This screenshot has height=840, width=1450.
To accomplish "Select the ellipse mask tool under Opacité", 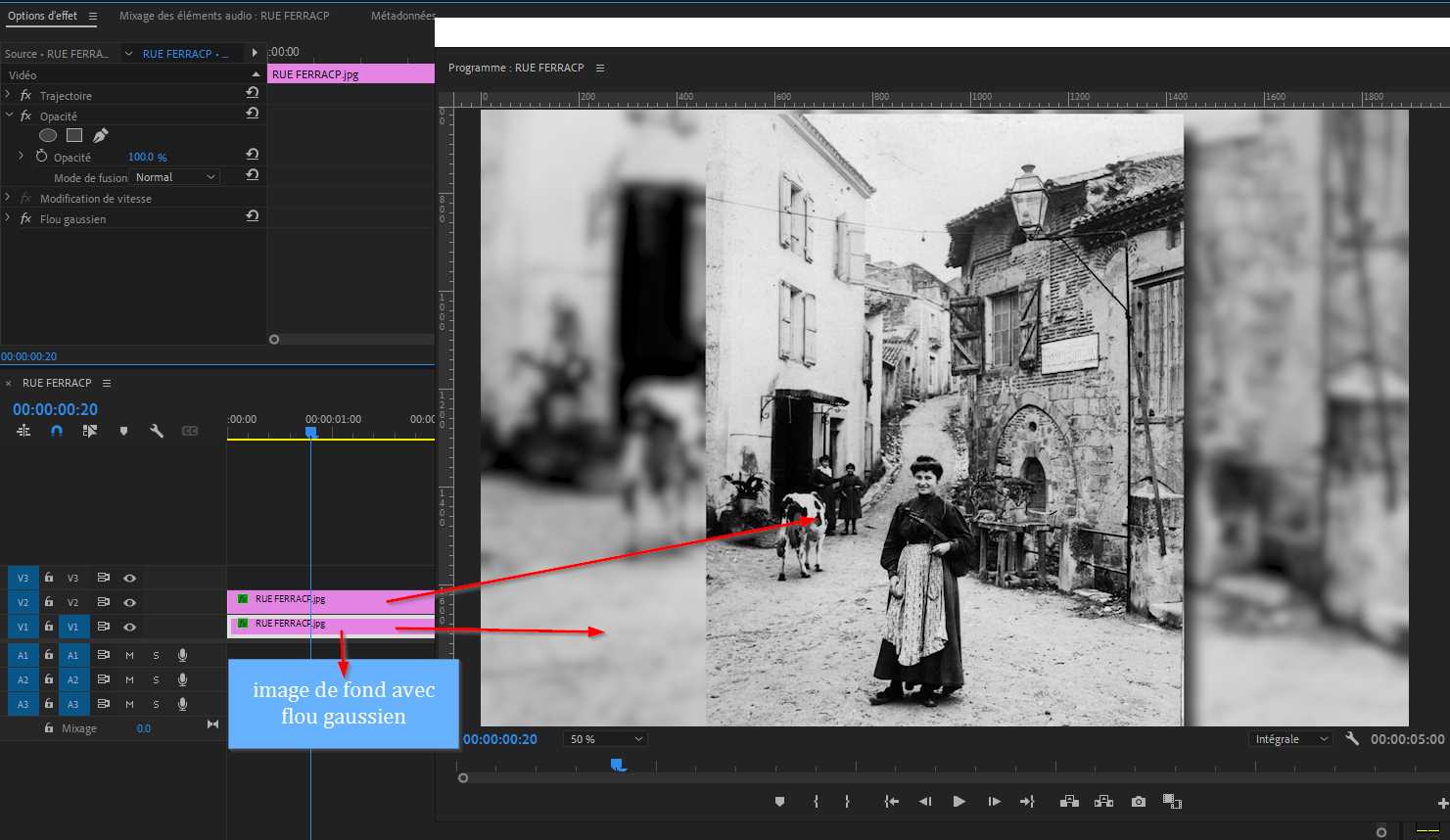I will (x=48, y=135).
